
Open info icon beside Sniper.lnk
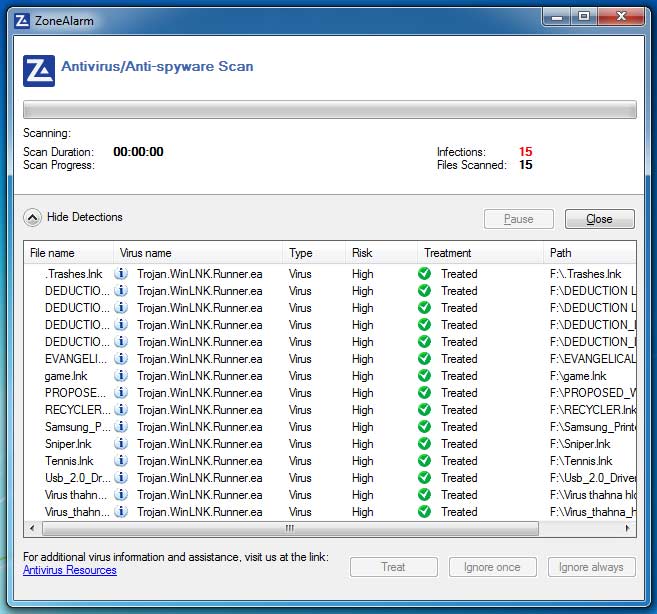[x=121, y=443]
